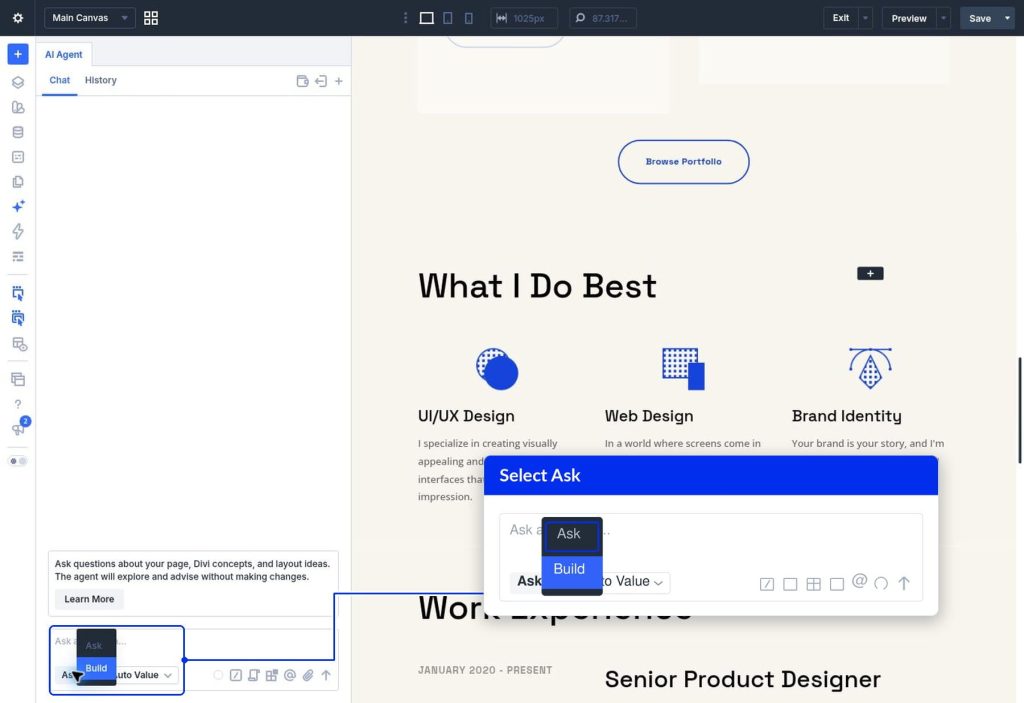Switch to tablet view icon
Image resolution: width=1024 pixels, height=703 pixels.
point(447,18)
